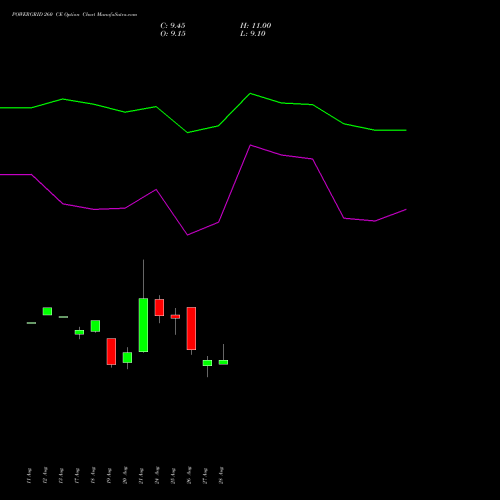Image resolution: width=500 pixels, height=500 pixels.
Task: Click the '20 Aug' date axis label
Action: click(x=125, y=475)
